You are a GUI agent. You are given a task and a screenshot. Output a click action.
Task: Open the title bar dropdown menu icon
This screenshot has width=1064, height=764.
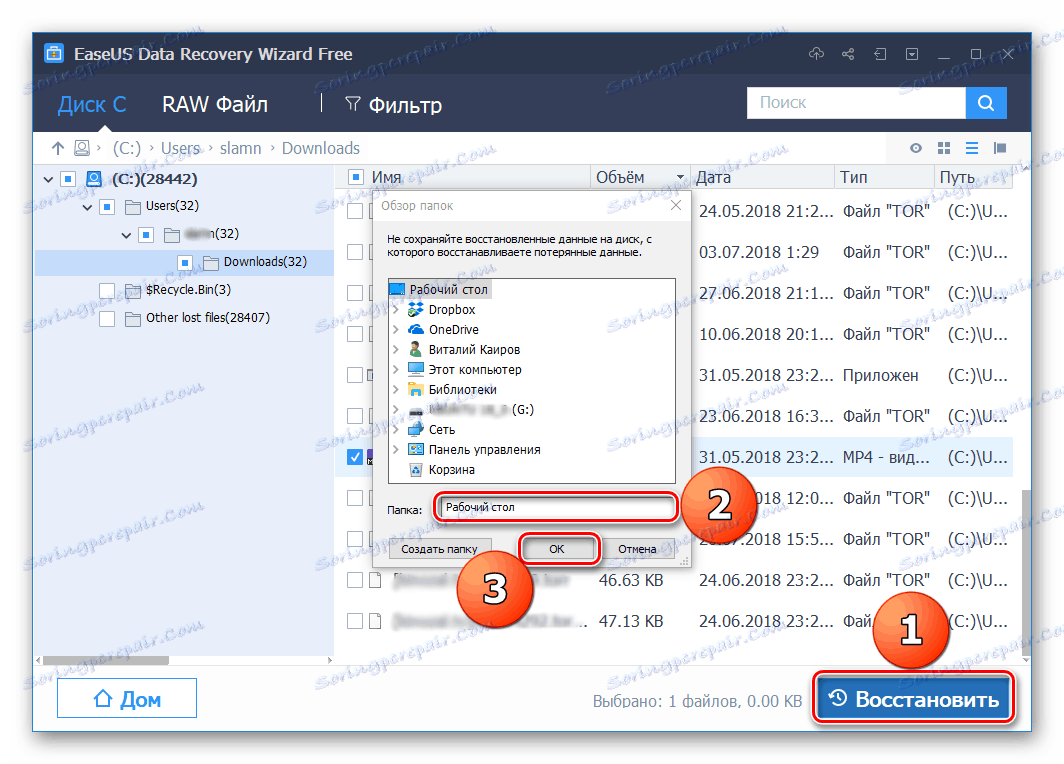tap(912, 54)
